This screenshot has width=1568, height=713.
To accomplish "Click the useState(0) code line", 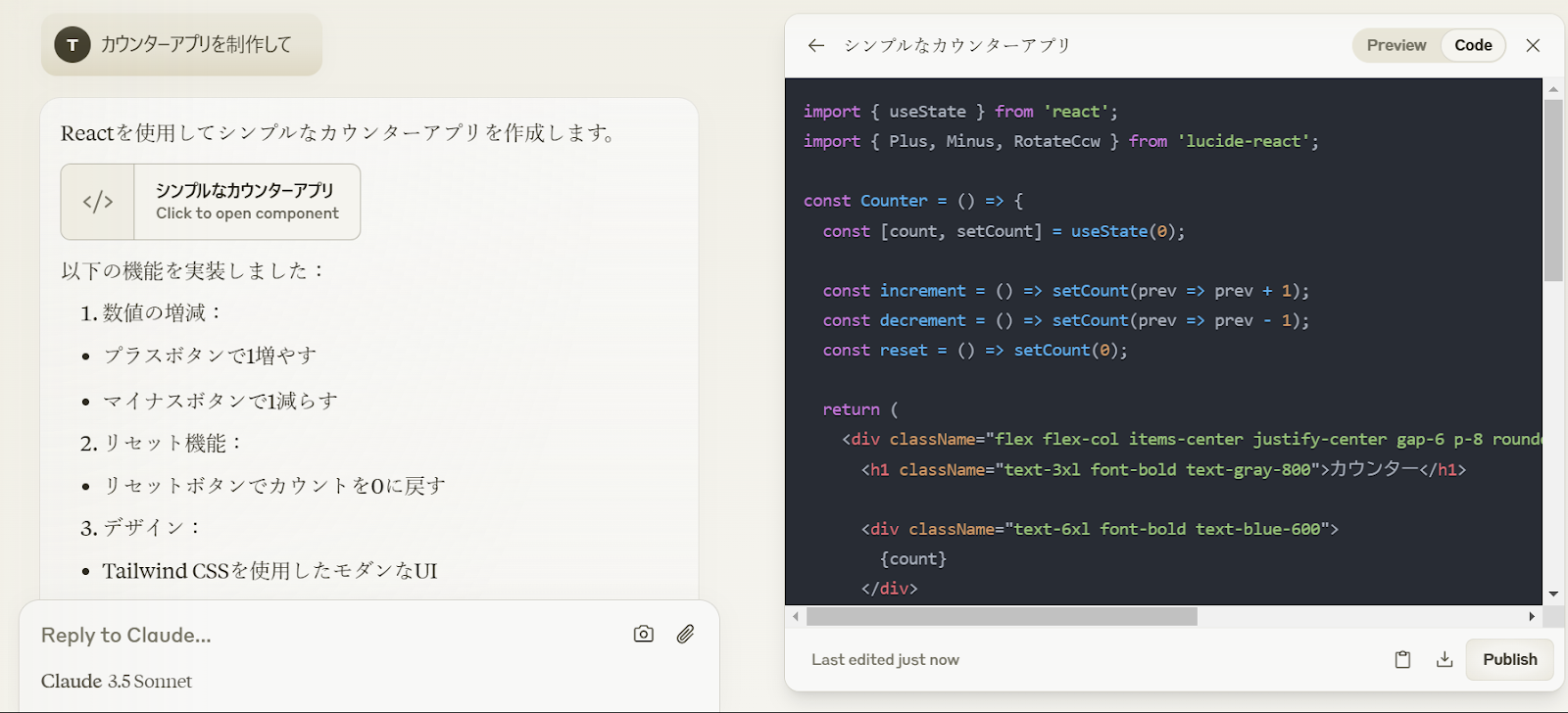I will coord(1004,231).
